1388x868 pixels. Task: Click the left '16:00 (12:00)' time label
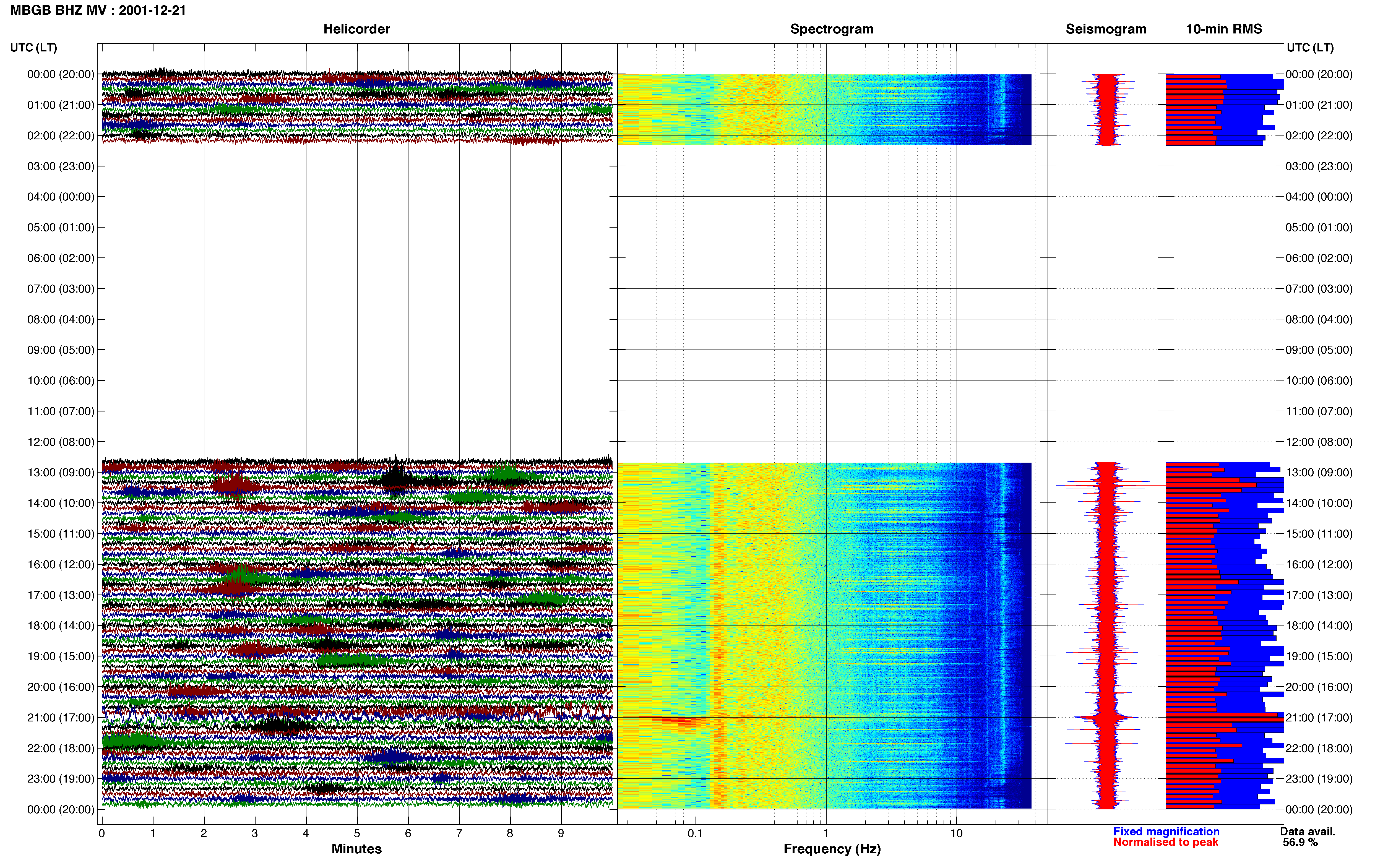[x=61, y=564]
